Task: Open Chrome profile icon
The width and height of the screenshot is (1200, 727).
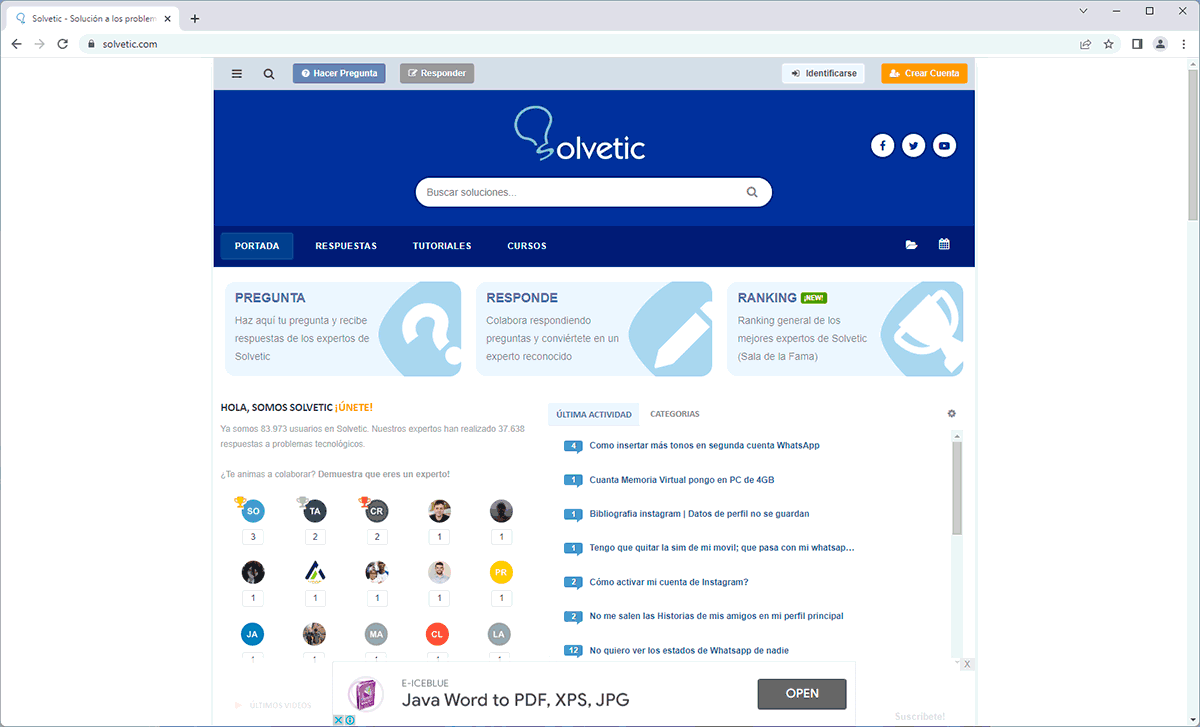Action: coord(1160,44)
